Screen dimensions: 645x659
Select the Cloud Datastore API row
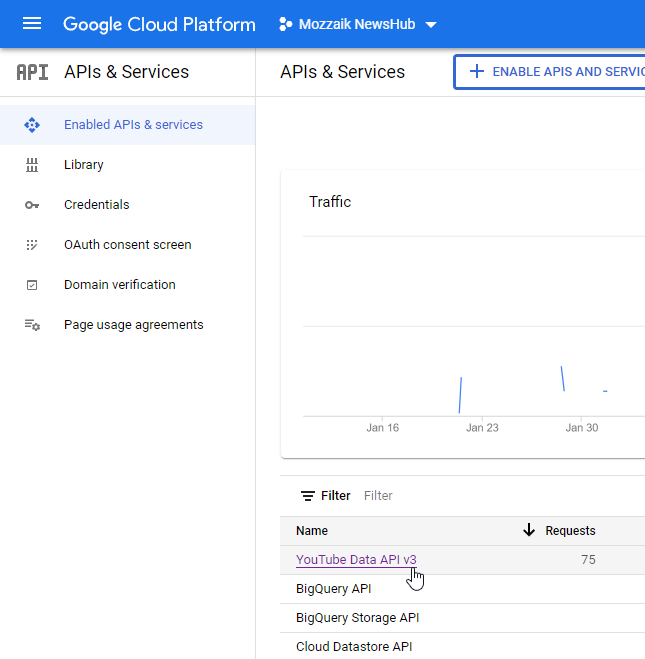462,646
